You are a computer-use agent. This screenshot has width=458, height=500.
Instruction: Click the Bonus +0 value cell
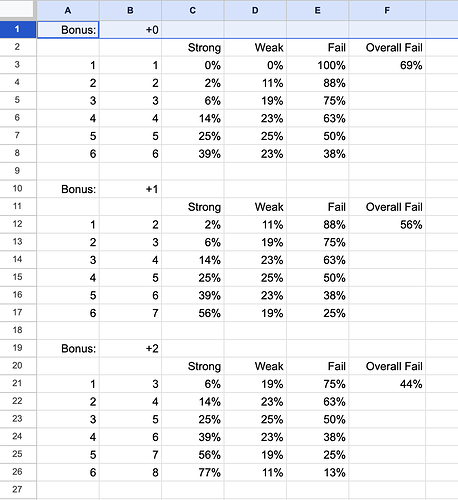click(x=130, y=30)
